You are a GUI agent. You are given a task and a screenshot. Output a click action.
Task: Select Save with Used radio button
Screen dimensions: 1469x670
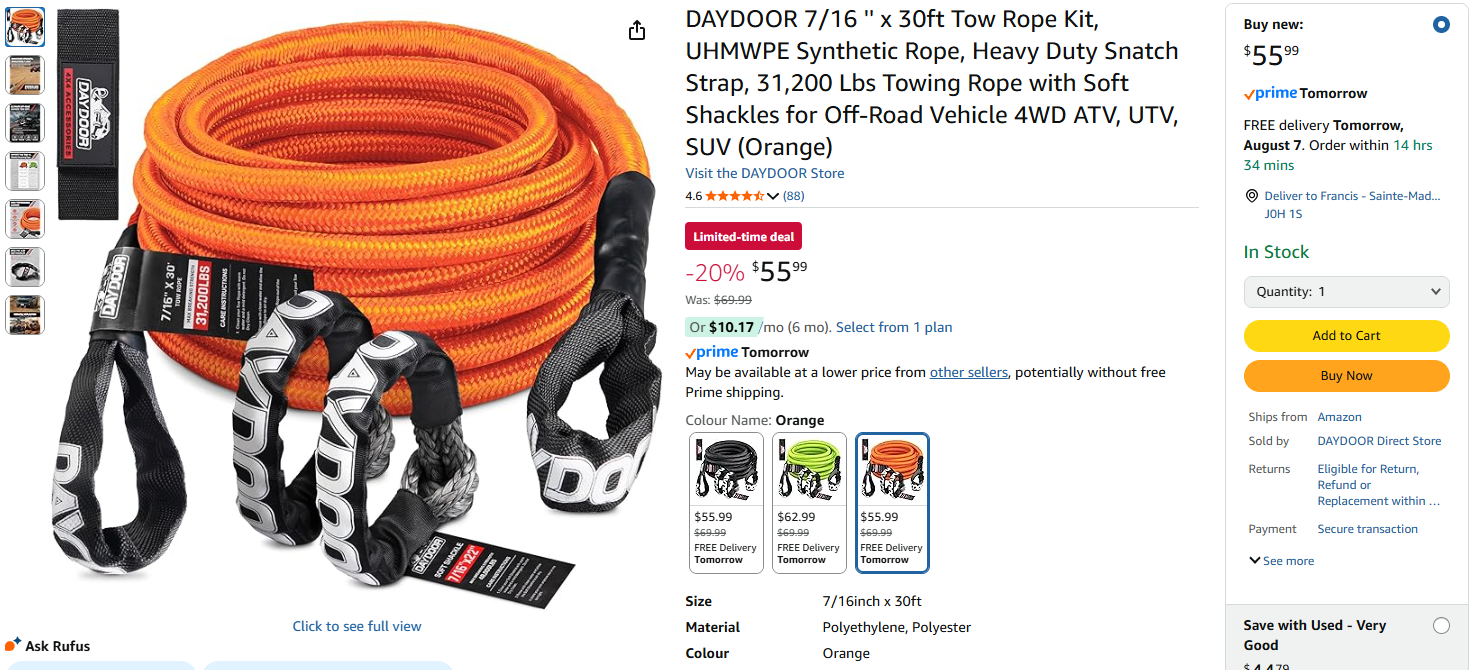click(1441, 626)
